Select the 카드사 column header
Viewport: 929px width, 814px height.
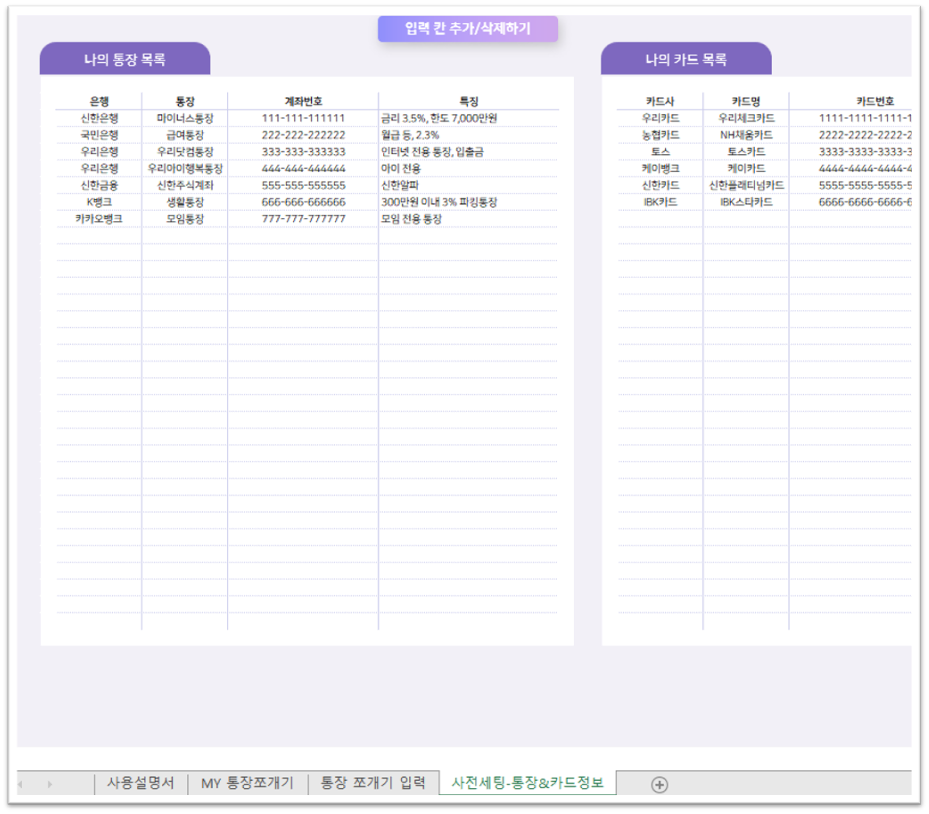[x=660, y=101]
